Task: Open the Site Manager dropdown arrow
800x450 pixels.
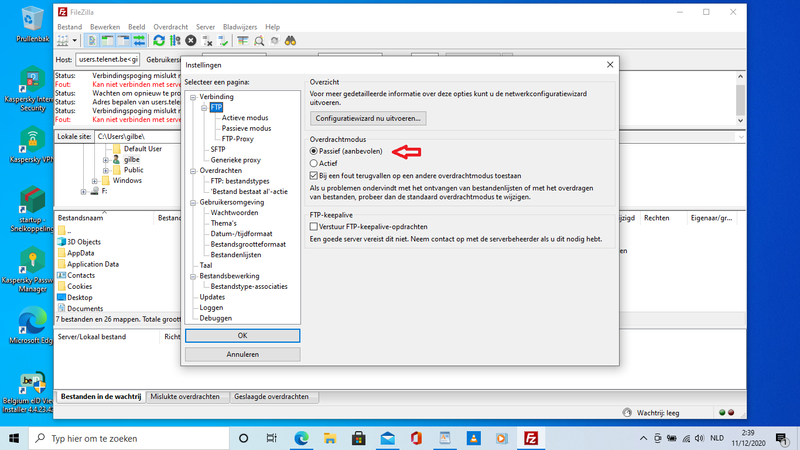Action: pos(76,41)
